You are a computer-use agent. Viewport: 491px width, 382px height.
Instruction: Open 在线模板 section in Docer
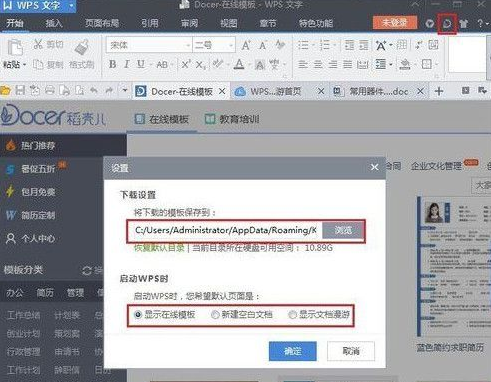coord(162,119)
